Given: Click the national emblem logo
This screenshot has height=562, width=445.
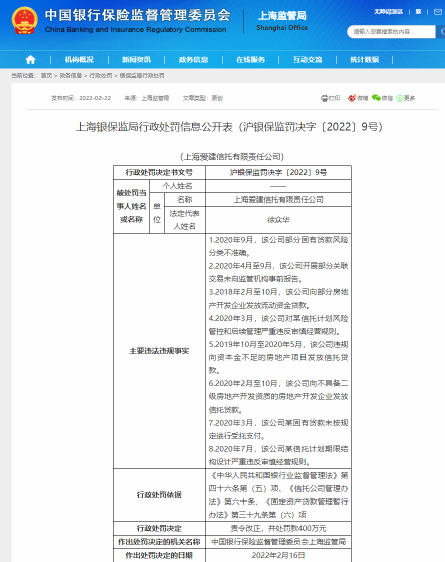Looking at the screenshot, I should pos(25,20).
